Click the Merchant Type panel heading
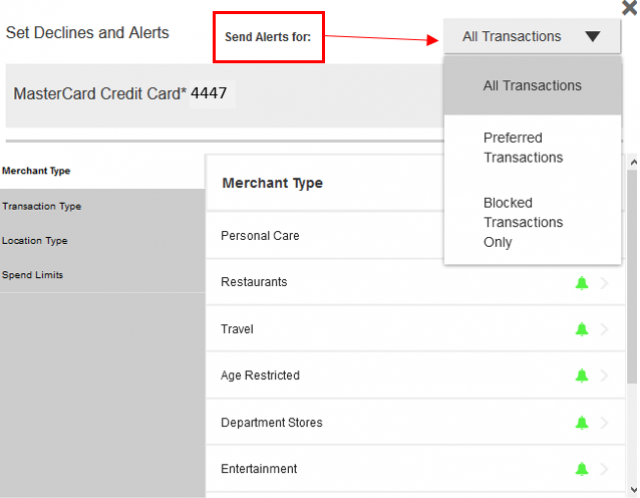The height and width of the screenshot is (498, 640). pyautogui.click(x=272, y=183)
